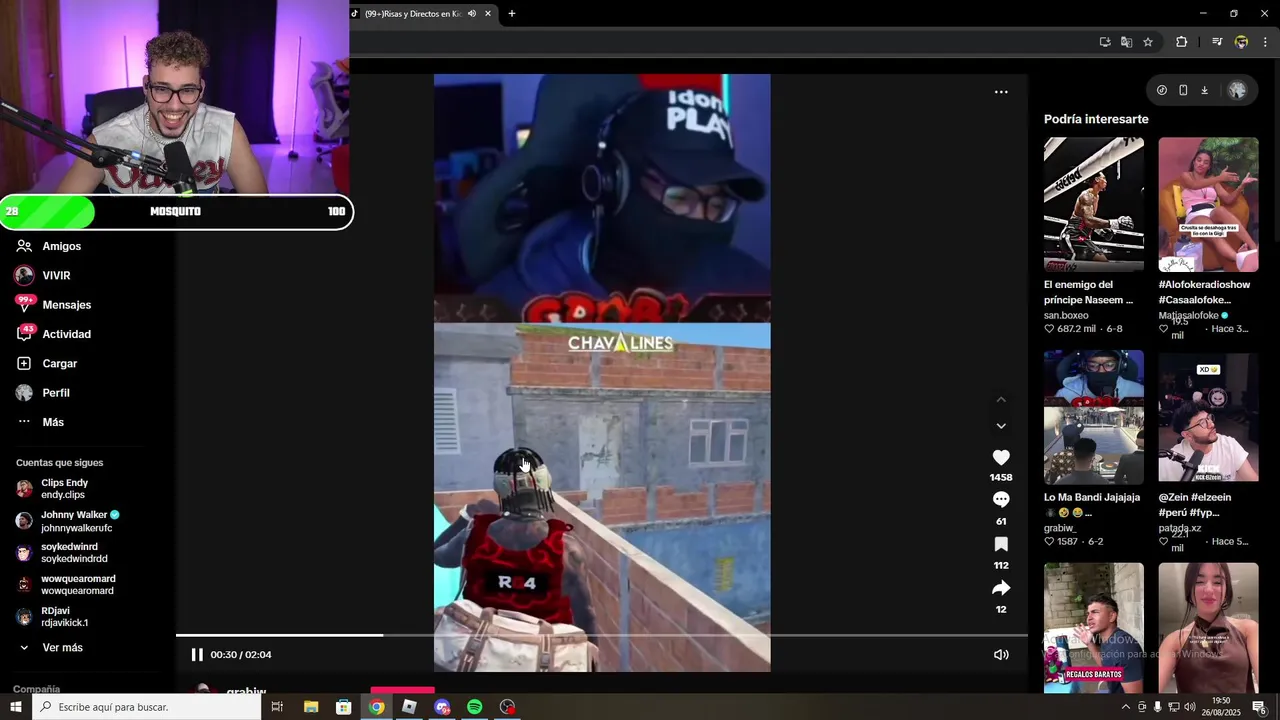This screenshot has height=720, width=1280.
Task: Click the download arrow icon in the TikTok pill
Action: pyautogui.click(x=1204, y=90)
